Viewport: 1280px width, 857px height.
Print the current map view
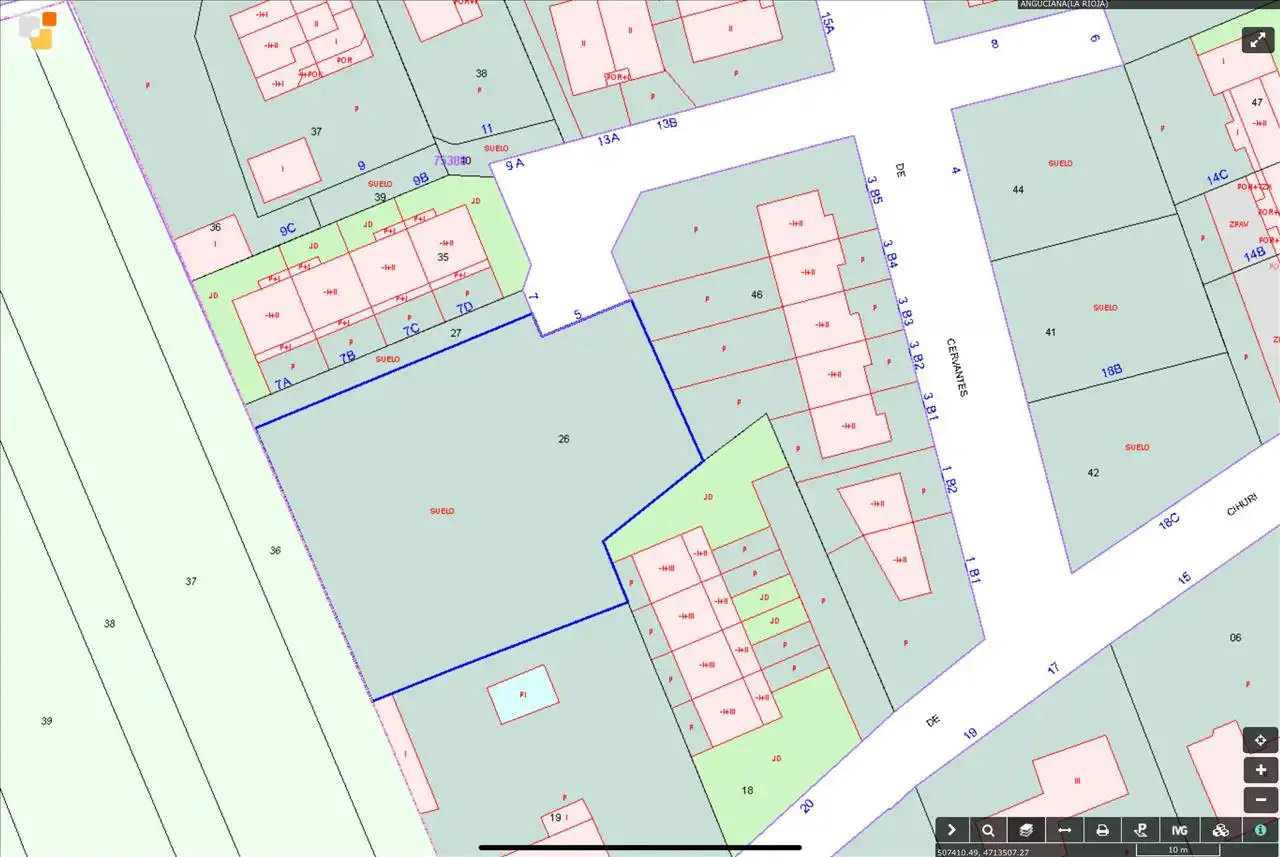(x=1102, y=830)
